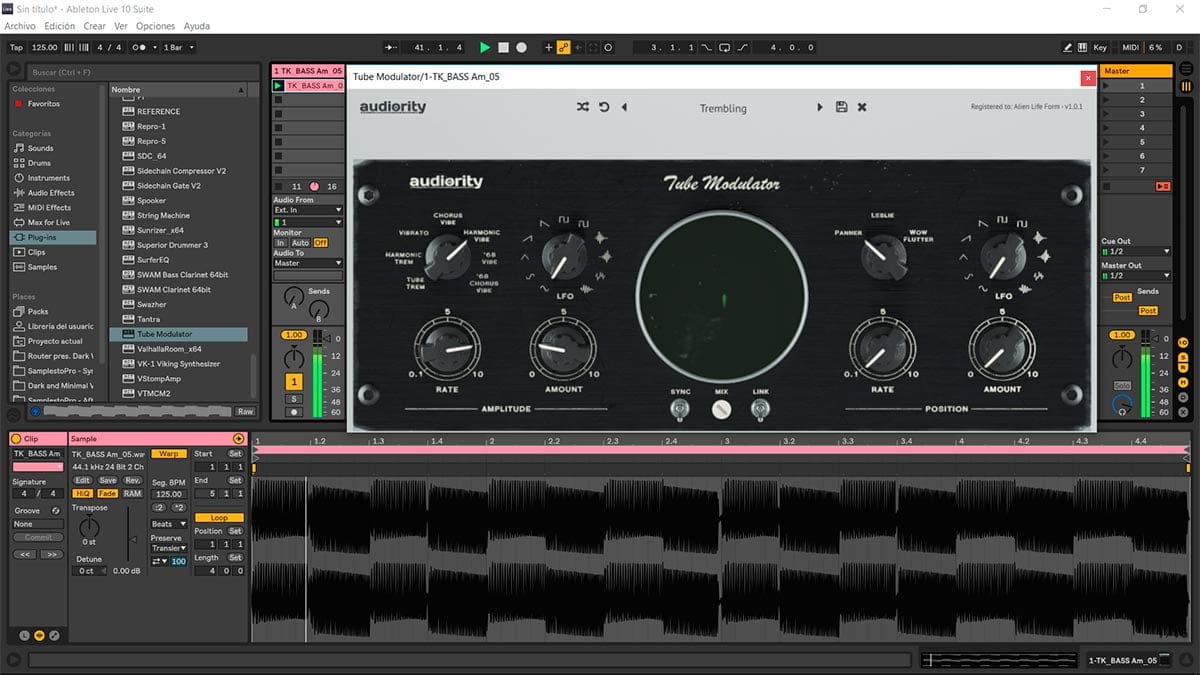Open the sample box toggle in Sample header
This screenshot has width=1200, height=675.
coord(238,439)
